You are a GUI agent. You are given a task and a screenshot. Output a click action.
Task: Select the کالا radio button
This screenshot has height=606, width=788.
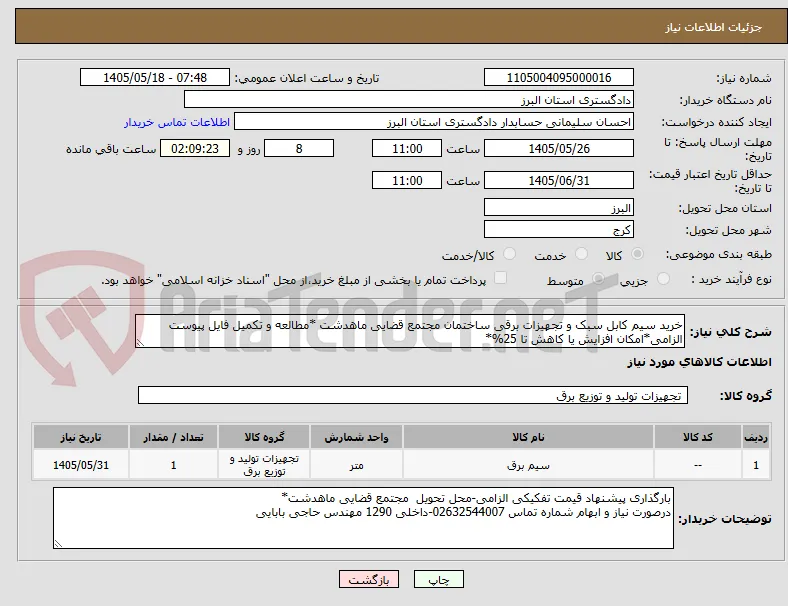(637, 254)
